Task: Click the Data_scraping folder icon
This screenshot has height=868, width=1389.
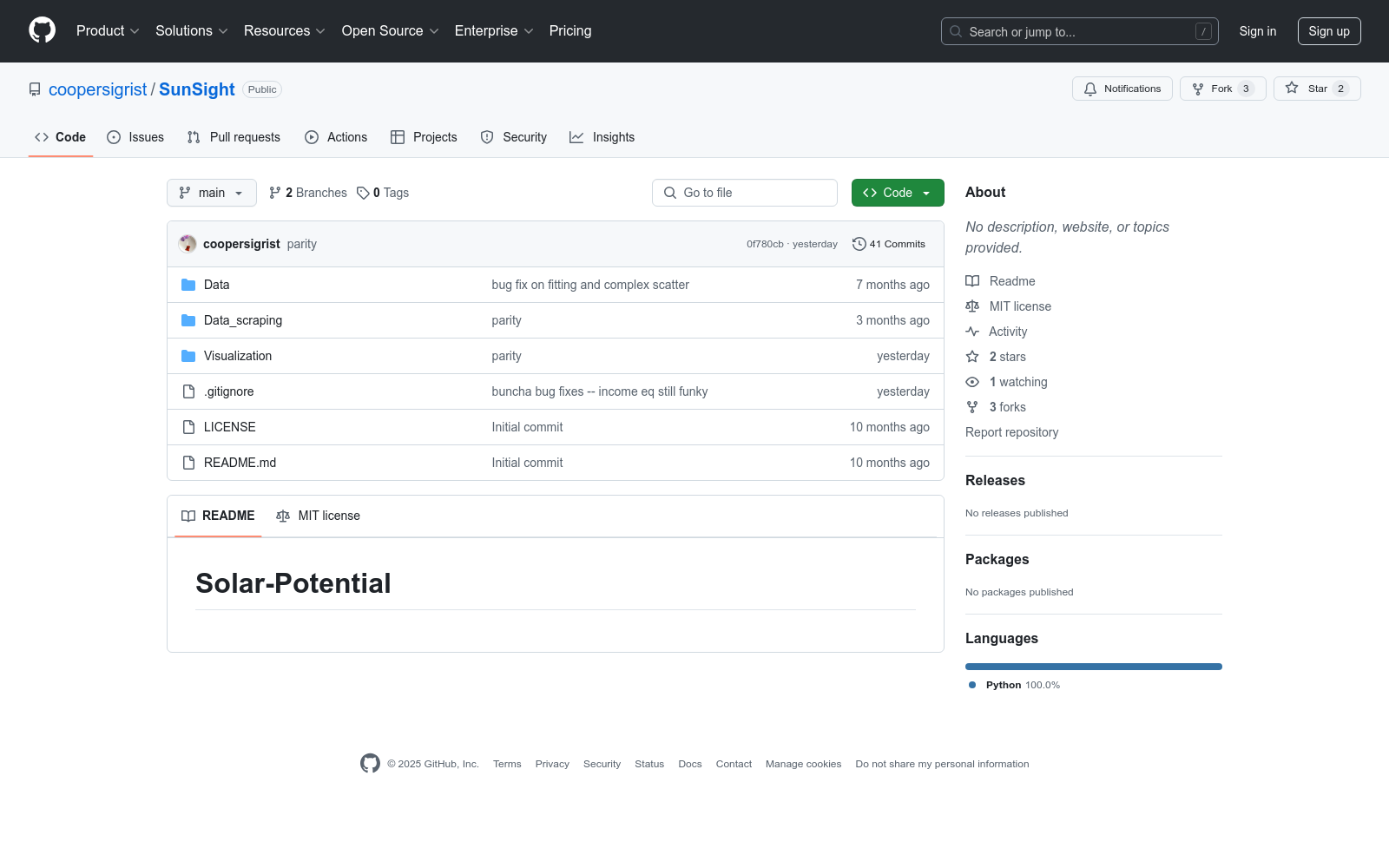Action: (x=188, y=320)
